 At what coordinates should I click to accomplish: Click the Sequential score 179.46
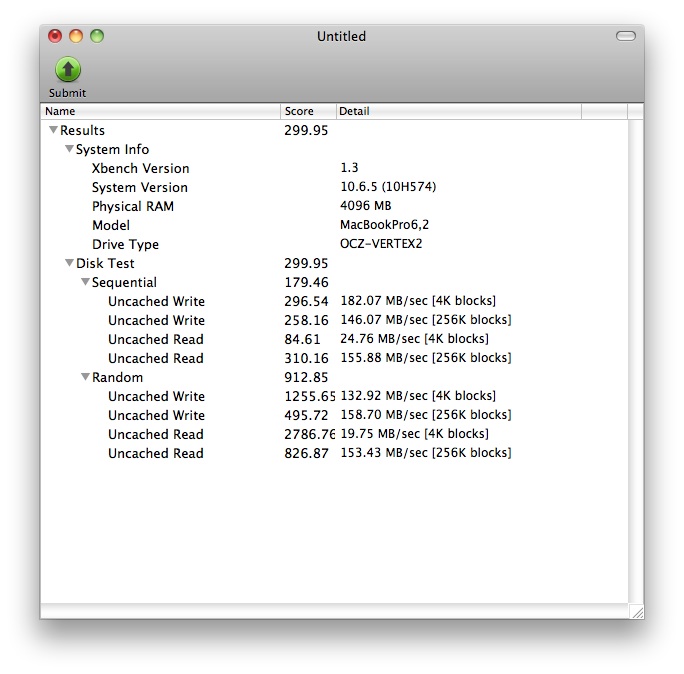pyautogui.click(x=306, y=282)
